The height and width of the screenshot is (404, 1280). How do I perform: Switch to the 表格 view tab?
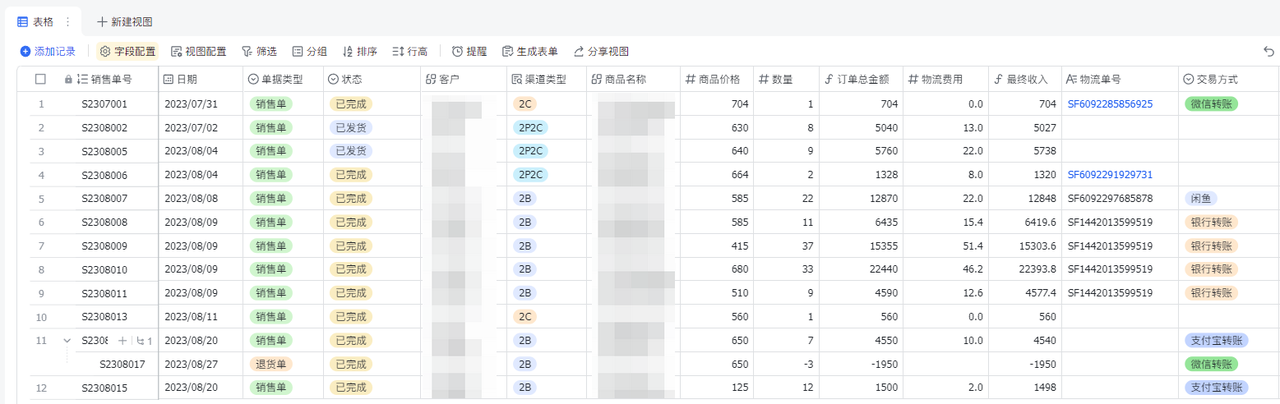tap(36, 21)
